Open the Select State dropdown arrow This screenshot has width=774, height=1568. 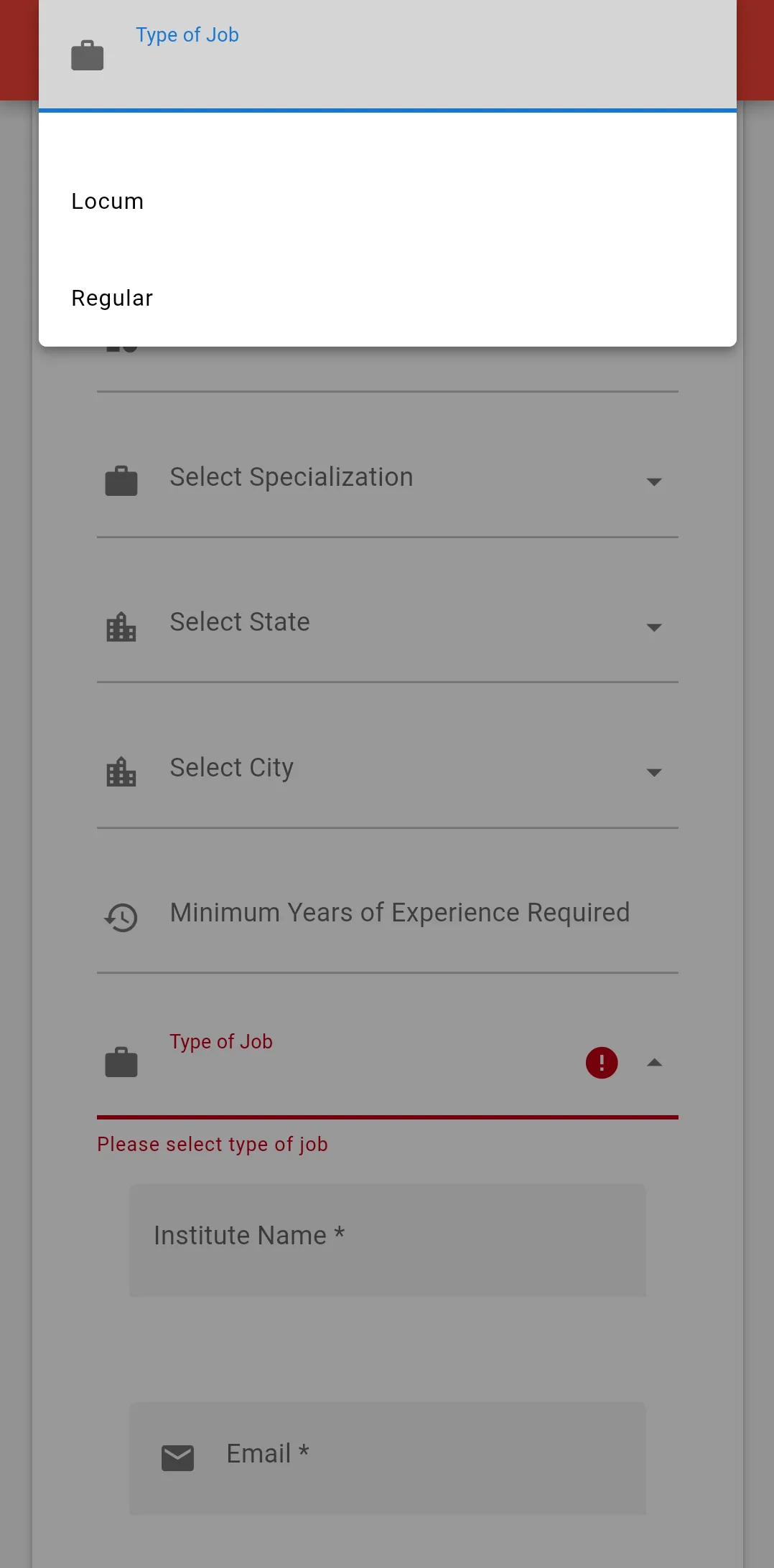[654, 627]
